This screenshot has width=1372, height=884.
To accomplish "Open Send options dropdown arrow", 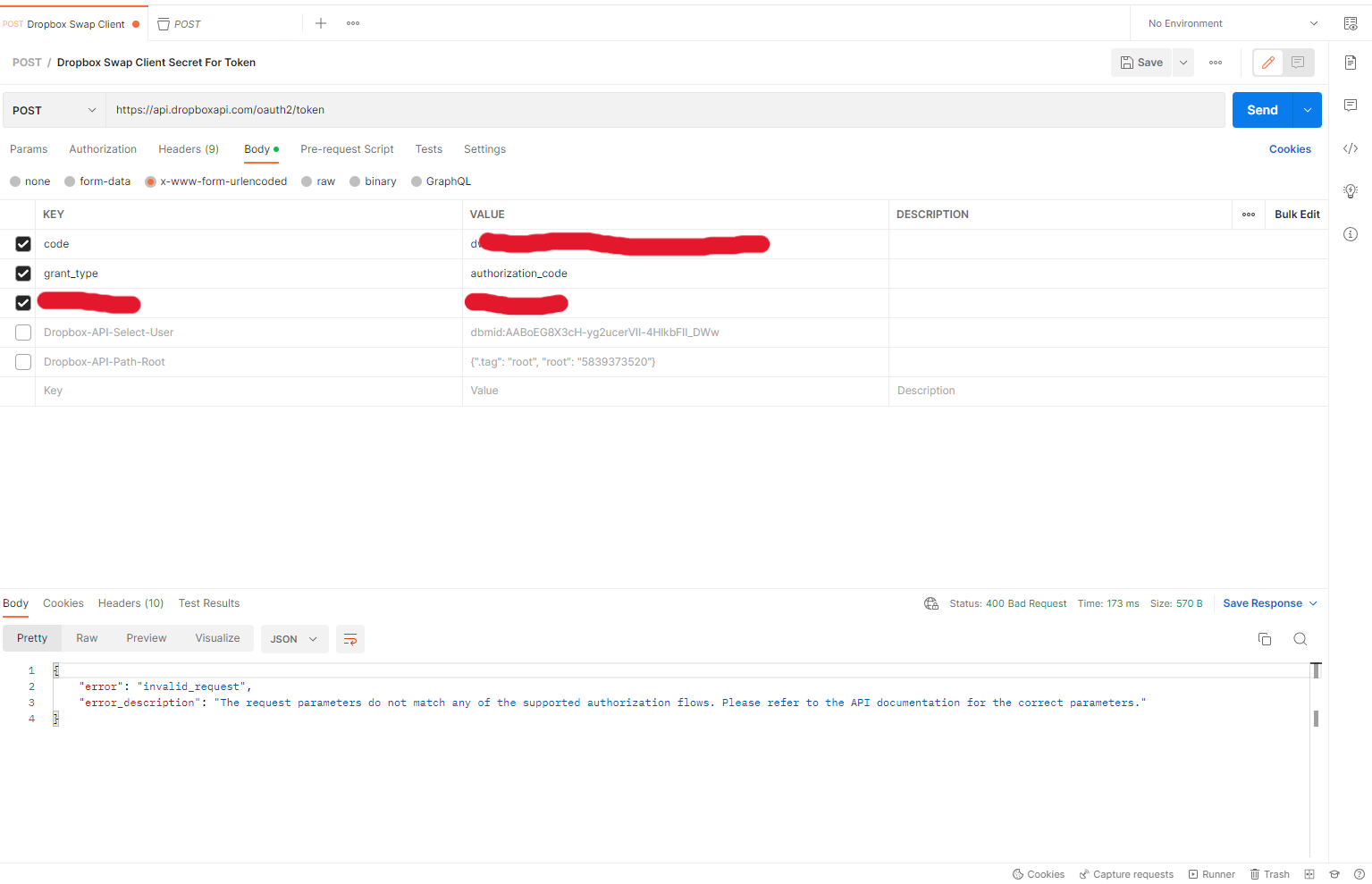I will pyautogui.click(x=1308, y=110).
